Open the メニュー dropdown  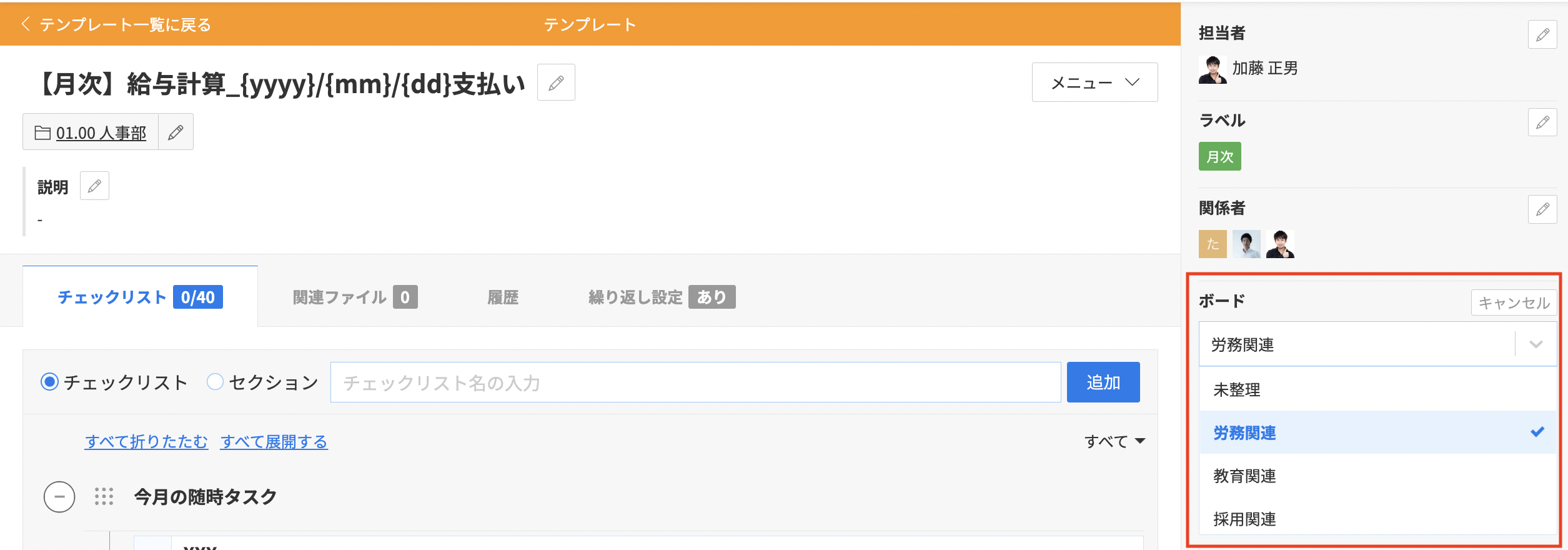pos(1094,82)
